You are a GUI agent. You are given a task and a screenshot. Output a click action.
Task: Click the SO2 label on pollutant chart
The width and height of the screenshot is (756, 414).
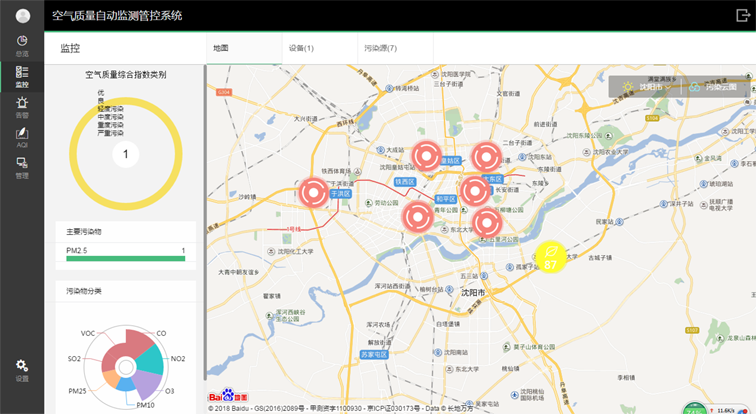click(74, 359)
